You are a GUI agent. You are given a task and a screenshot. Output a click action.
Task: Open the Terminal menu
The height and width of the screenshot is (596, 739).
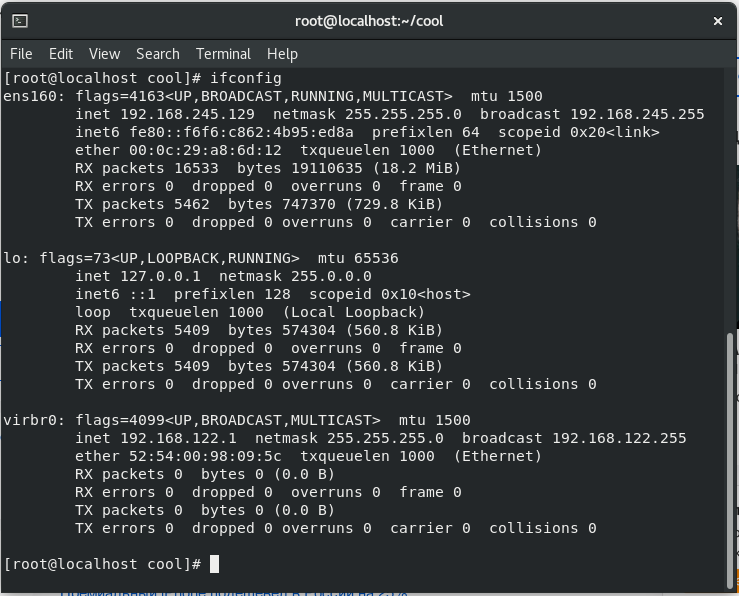click(223, 54)
